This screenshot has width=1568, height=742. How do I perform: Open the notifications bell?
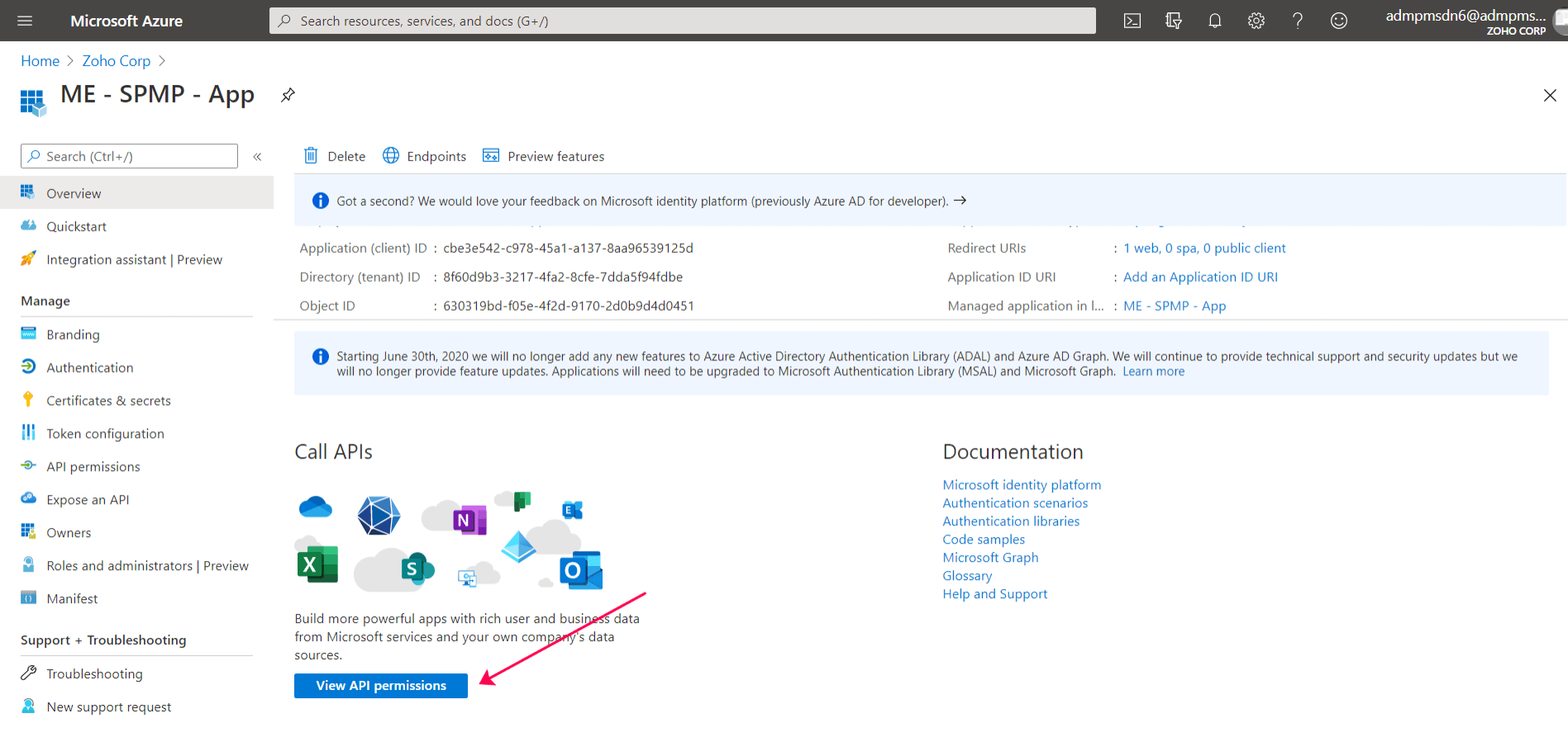click(x=1214, y=21)
